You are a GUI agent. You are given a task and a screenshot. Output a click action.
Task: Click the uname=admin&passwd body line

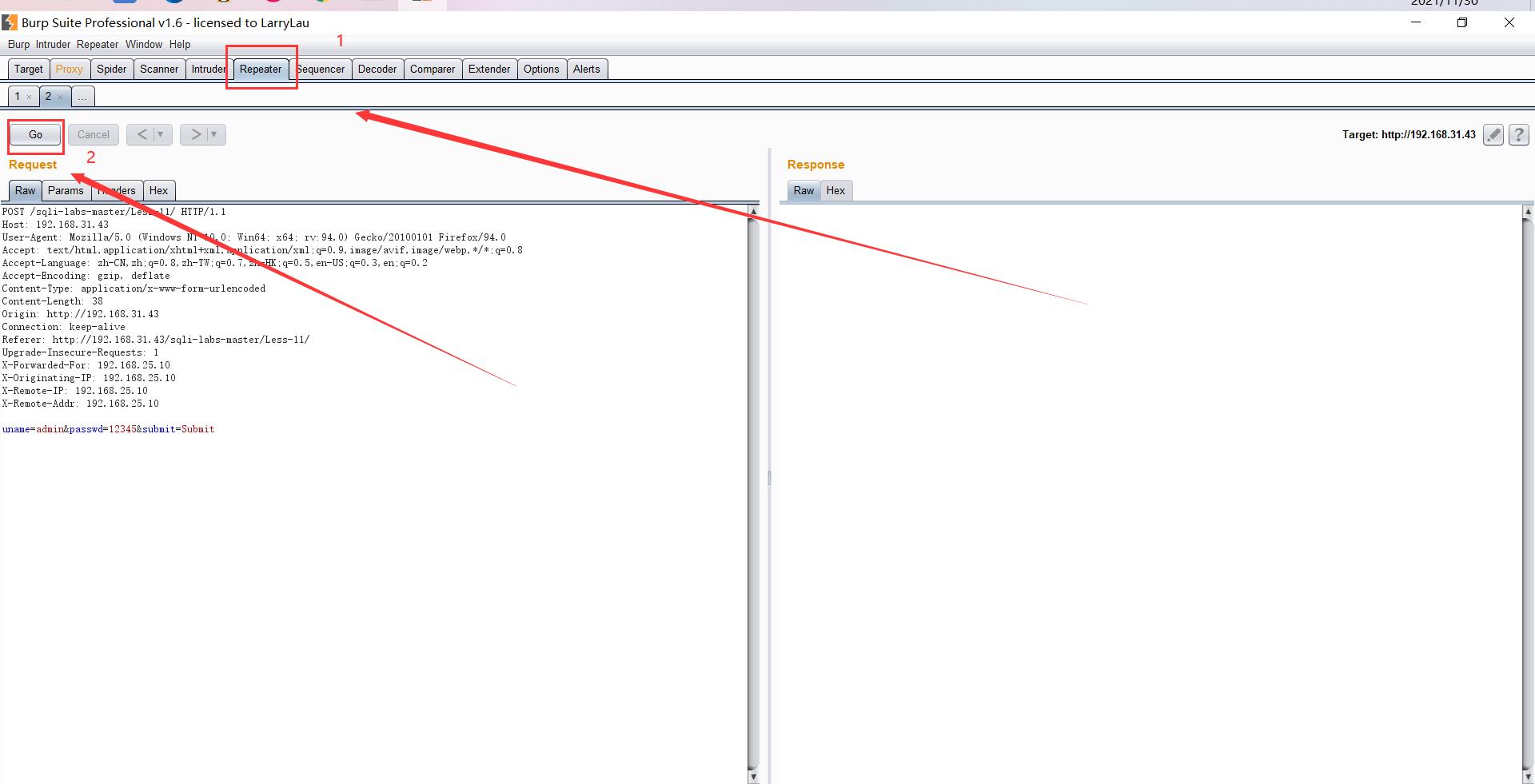(x=108, y=429)
